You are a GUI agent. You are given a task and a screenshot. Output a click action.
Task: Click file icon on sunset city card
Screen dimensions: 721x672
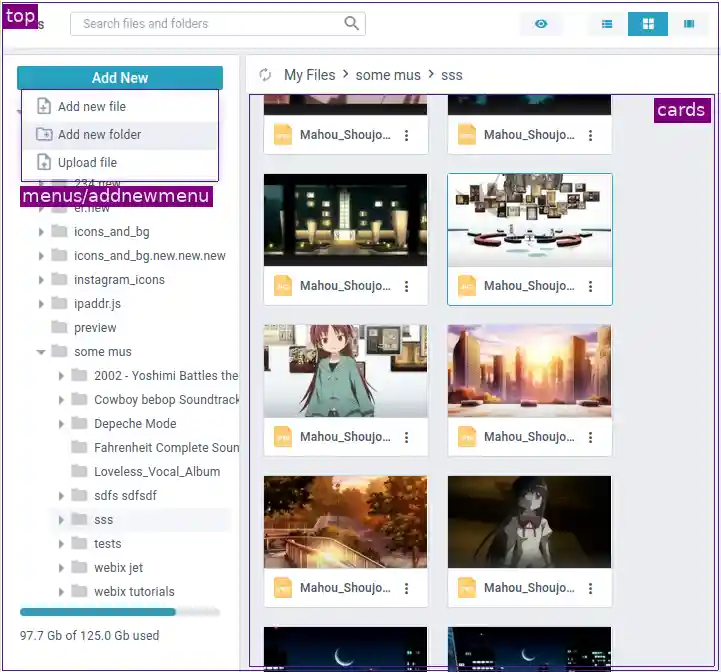pos(467,437)
